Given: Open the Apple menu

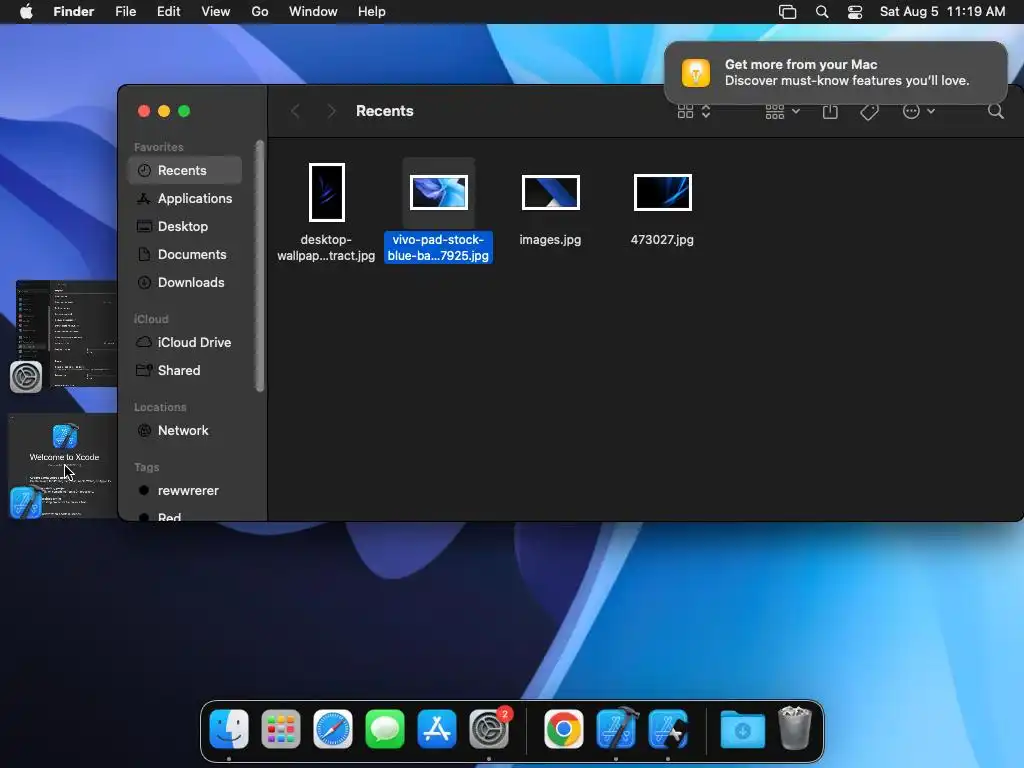Looking at the screenshot, I should click(x=26, y=12).
